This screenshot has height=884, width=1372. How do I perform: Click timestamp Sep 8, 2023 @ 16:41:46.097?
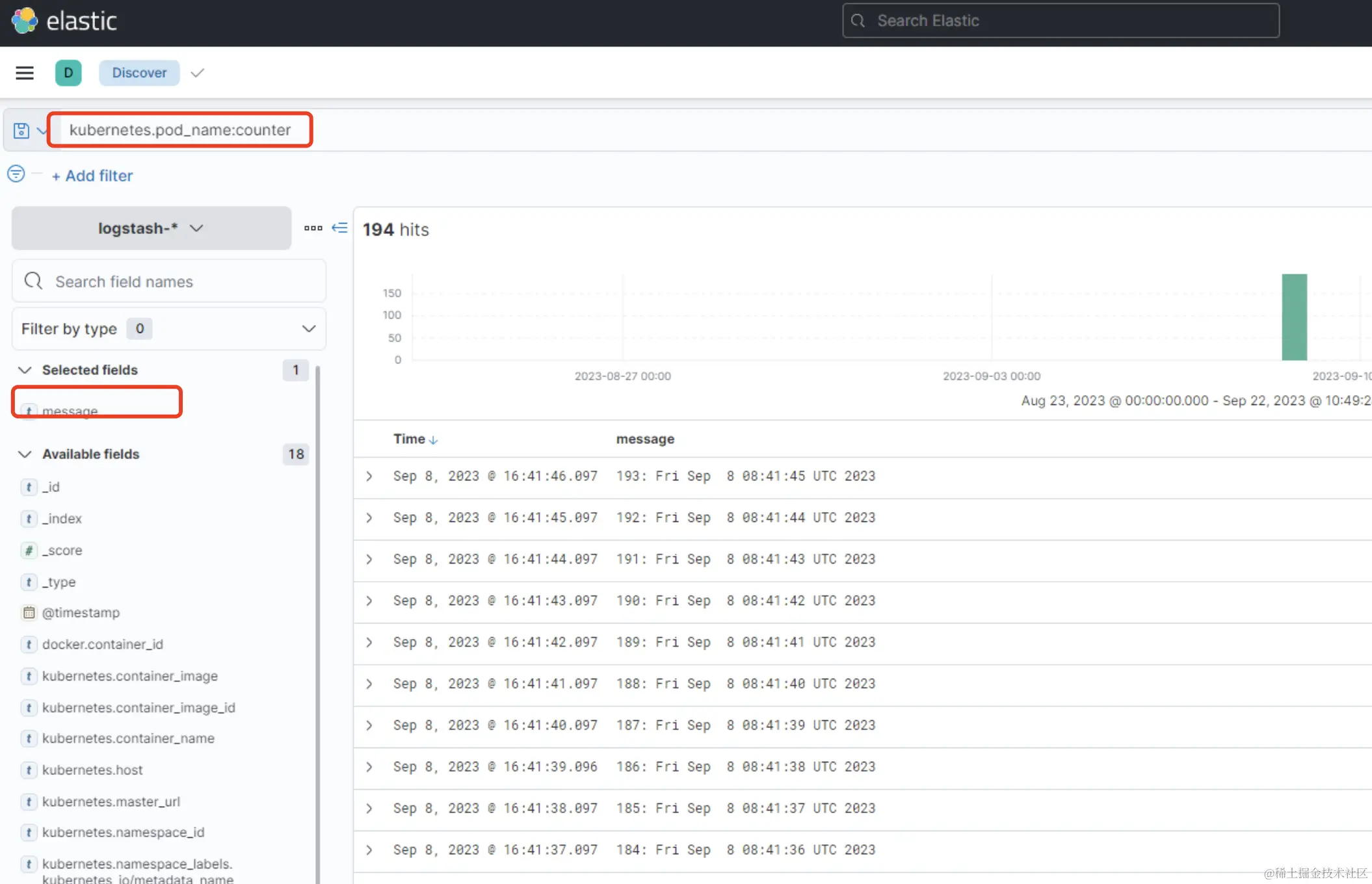[x=495, y=476]
